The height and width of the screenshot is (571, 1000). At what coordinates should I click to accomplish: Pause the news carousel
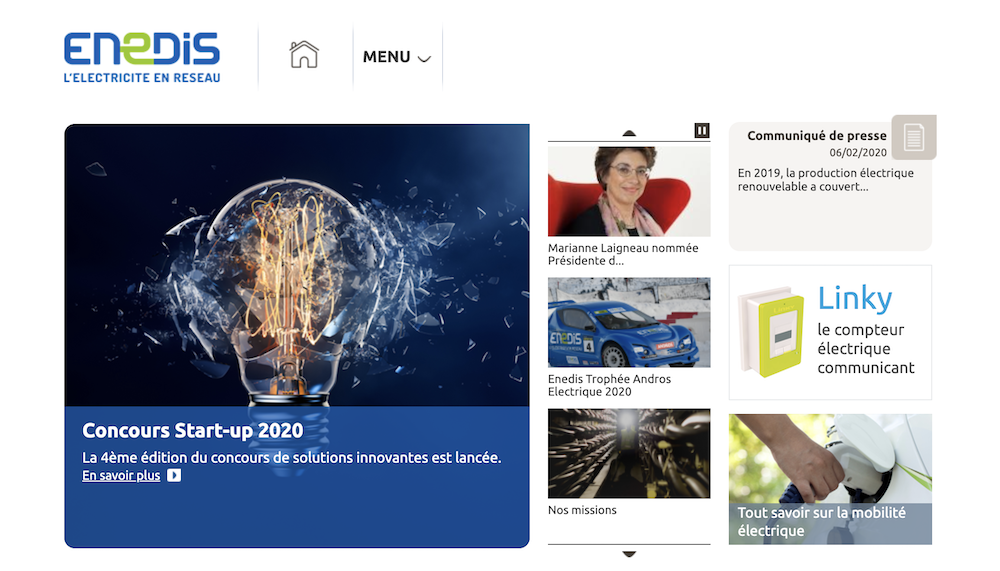point(702,131)
